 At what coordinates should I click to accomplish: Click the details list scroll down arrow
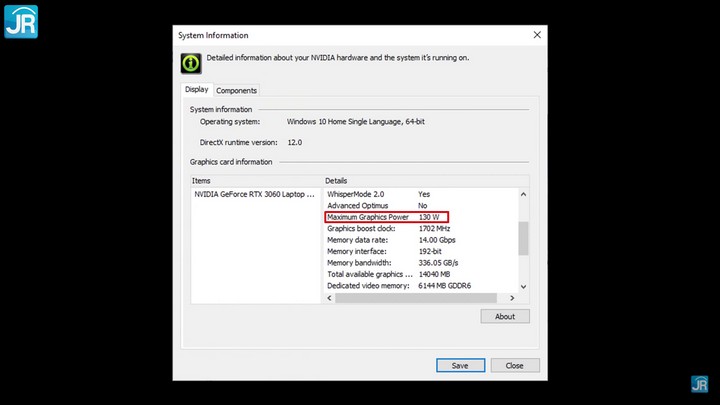[x=523, y=287]
